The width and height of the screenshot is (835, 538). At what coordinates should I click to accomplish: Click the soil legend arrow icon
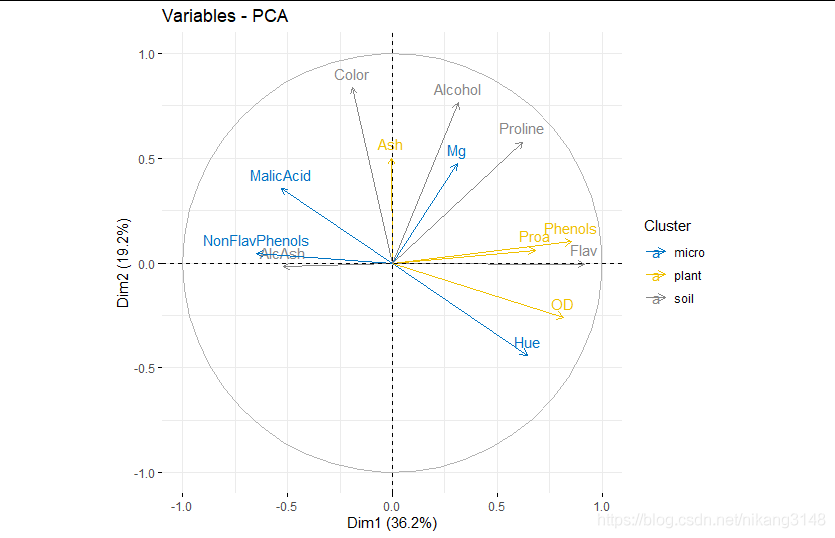(x=656, y=299)
